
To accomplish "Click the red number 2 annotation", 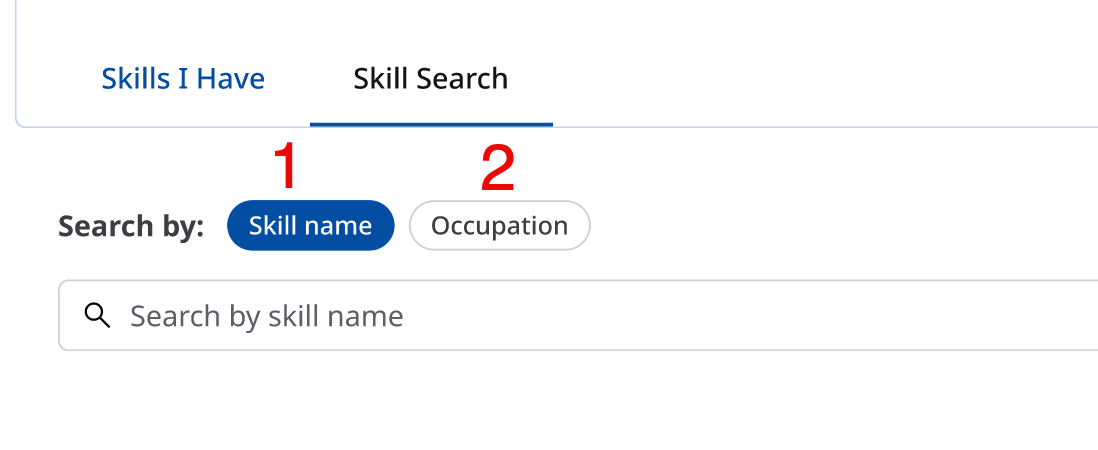I will point(498,168).
